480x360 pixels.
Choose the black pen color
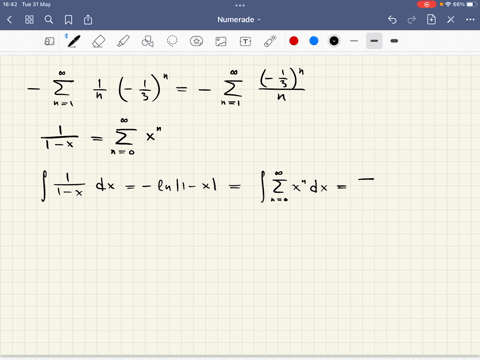(x=334, y=41)
